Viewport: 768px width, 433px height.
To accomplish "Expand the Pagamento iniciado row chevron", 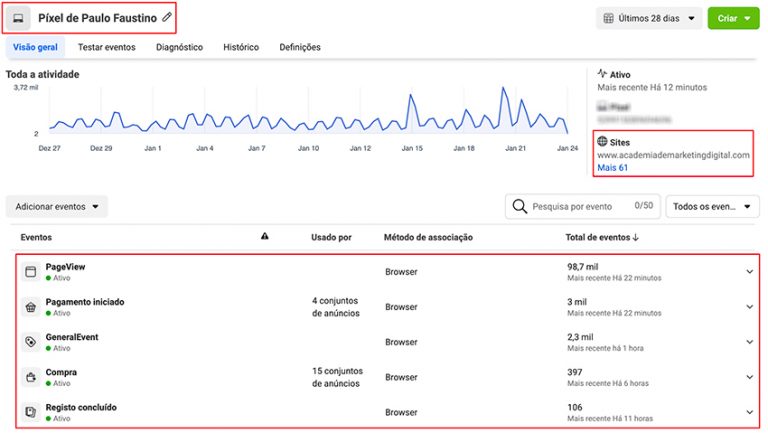I will [749, 307].
